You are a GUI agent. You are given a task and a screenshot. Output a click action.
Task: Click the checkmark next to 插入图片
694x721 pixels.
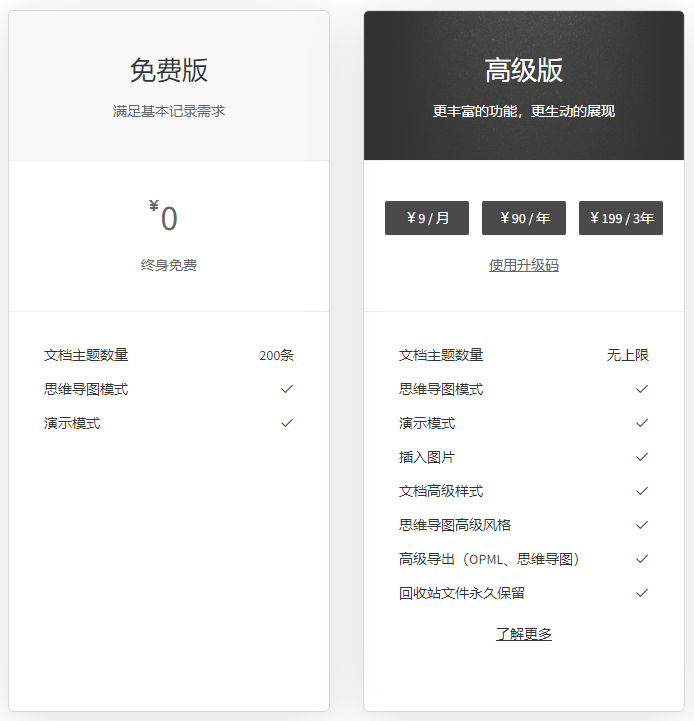(642, 457)
